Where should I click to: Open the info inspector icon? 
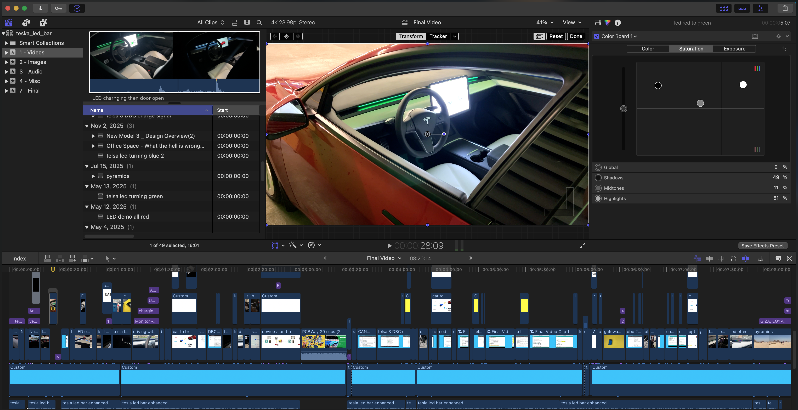618,22
